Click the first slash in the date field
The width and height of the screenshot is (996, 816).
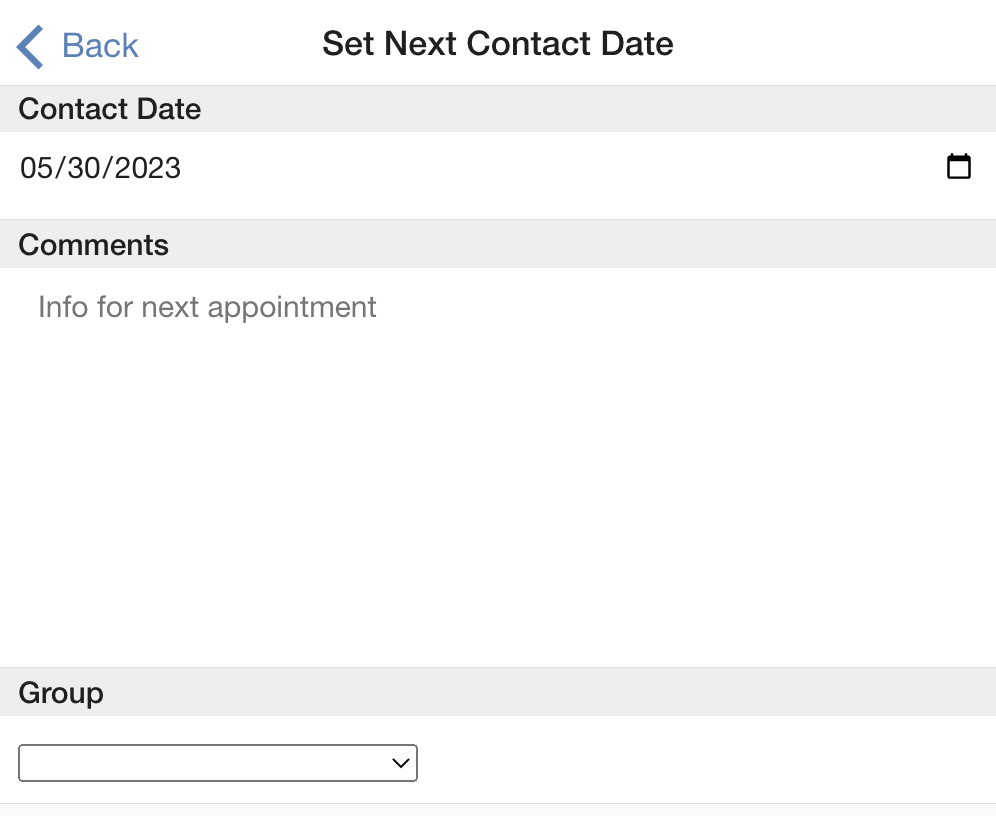click(60, 168)
